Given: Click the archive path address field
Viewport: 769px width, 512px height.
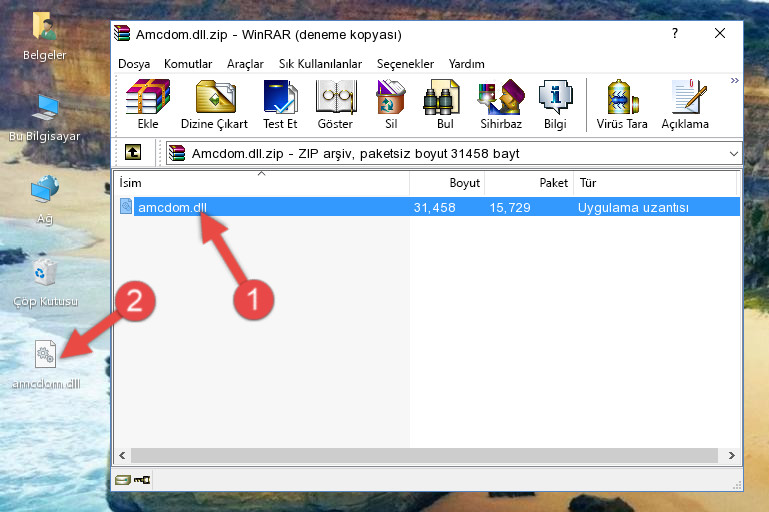Looking at the screenshot, I should coord(454,154).
